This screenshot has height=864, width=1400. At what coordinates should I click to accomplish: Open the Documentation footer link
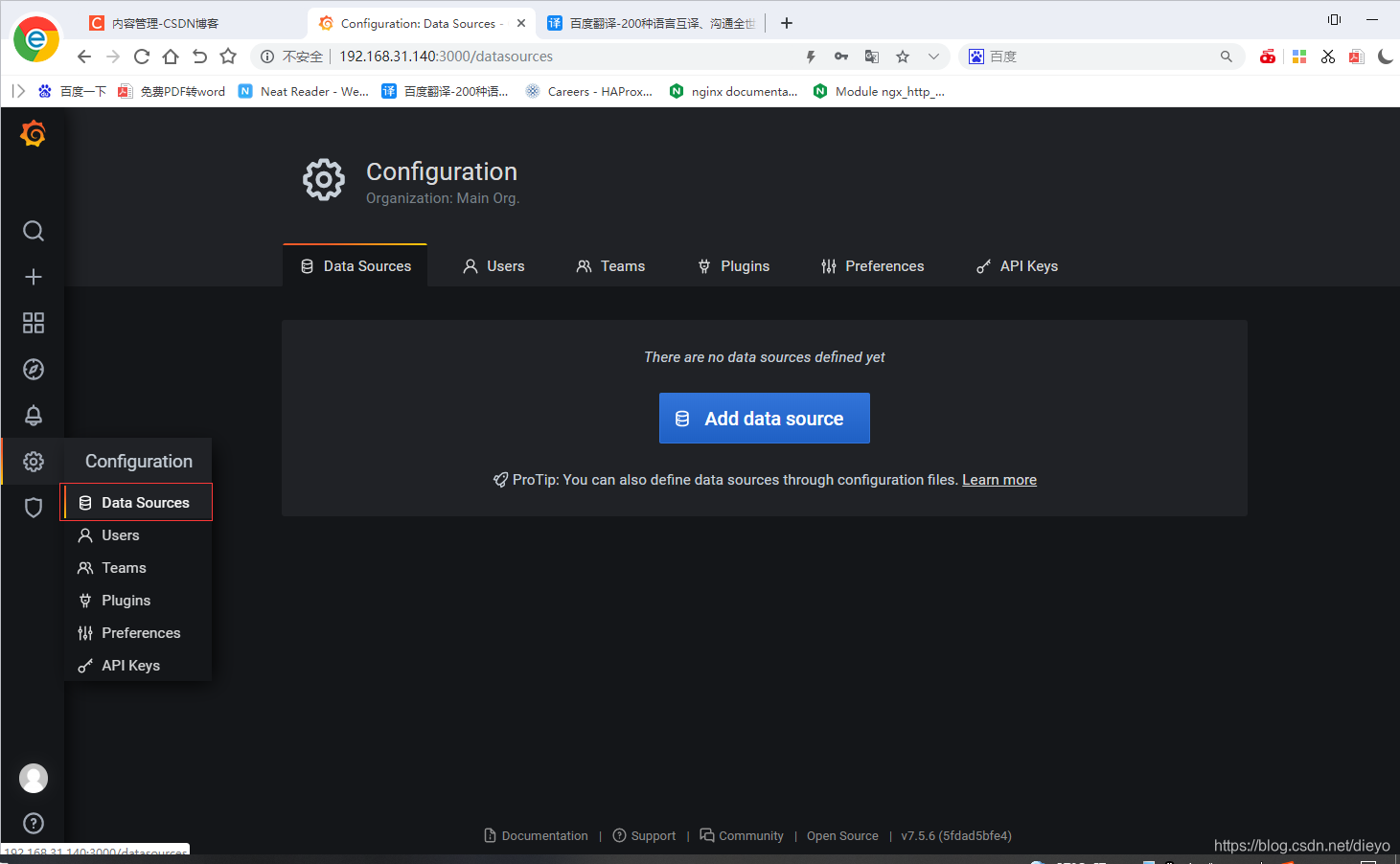click(537, 835)
